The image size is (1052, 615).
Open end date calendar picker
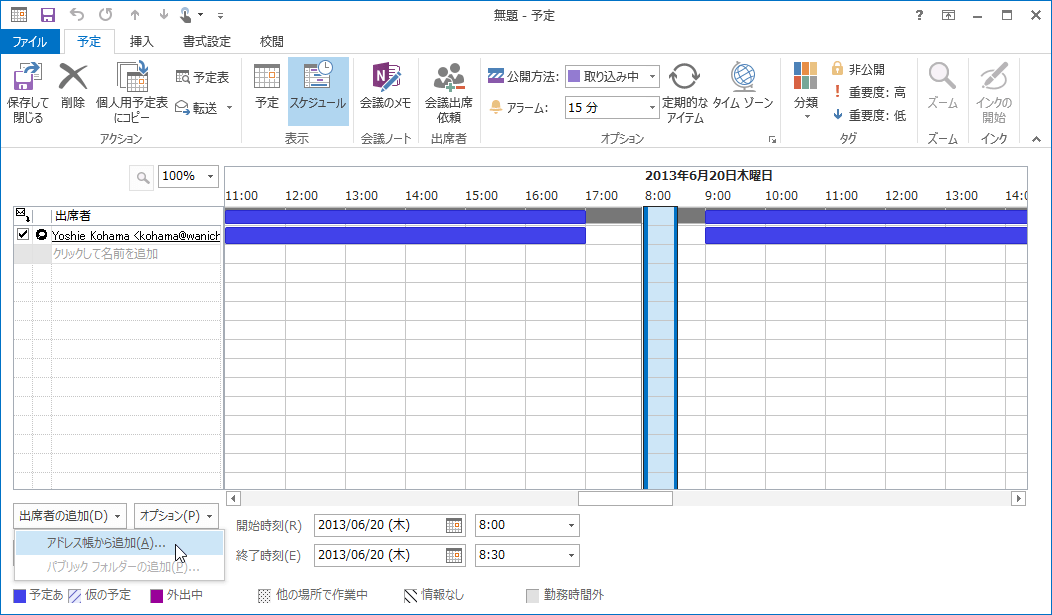tap(454, 555)
